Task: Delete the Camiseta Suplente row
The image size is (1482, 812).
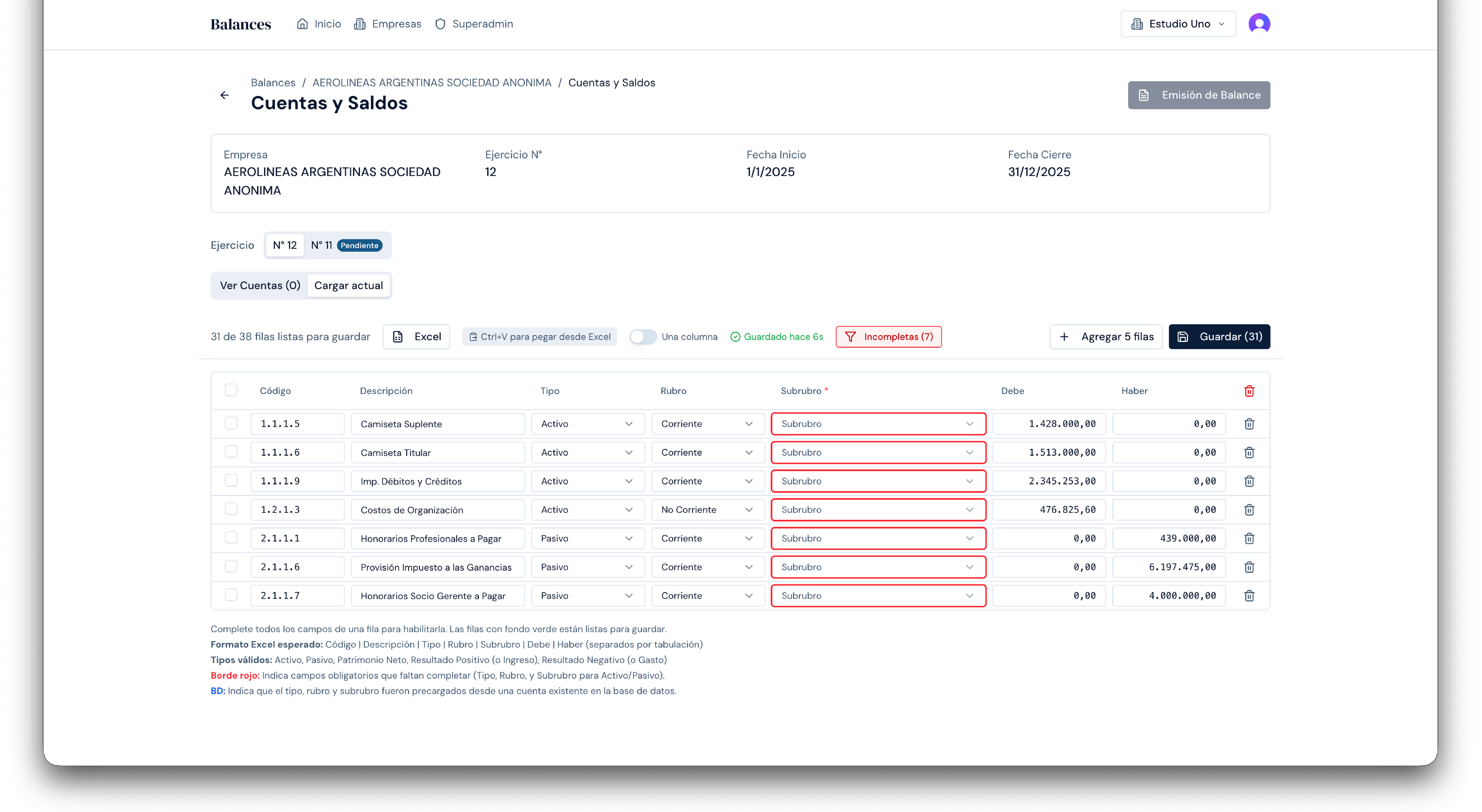Action: tap(1249, 424)
